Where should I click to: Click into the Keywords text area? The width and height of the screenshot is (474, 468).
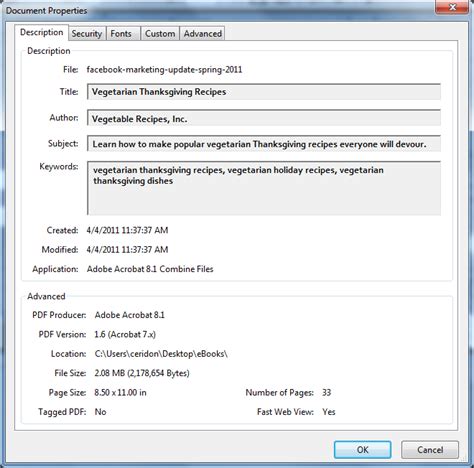pyautogui.click(x=264, y=188)
